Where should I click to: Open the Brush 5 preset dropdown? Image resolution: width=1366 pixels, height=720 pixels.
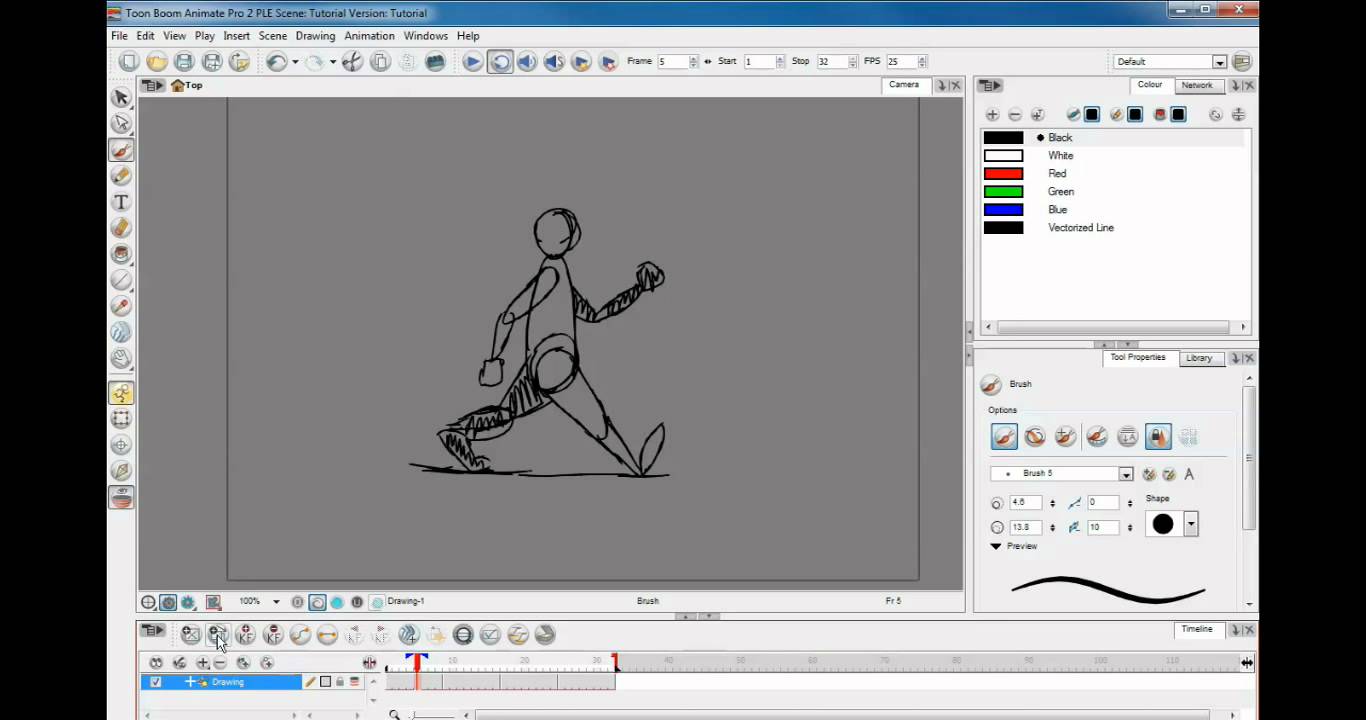click(1126, 474)
